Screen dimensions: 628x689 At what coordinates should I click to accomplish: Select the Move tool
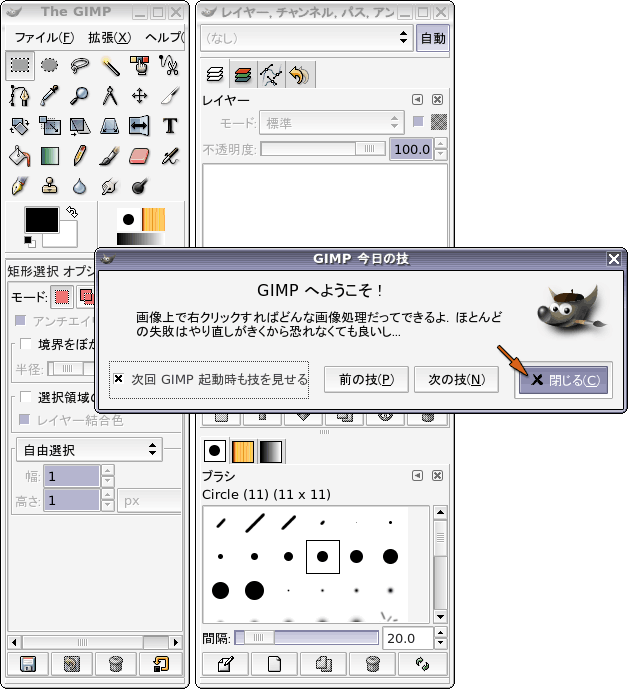(x=140, y=96)
